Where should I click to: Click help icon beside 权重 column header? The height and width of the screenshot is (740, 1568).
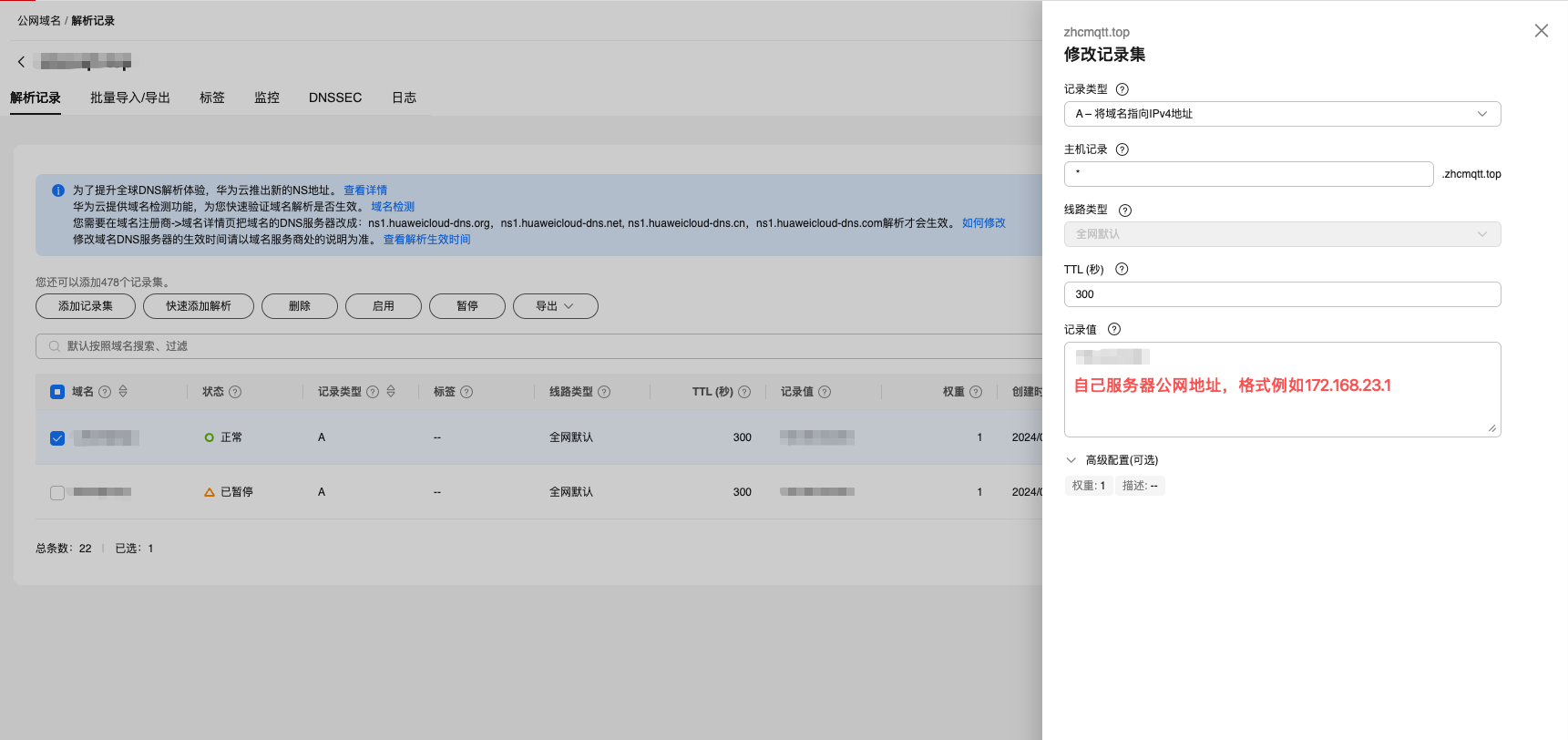coord(976,392)
